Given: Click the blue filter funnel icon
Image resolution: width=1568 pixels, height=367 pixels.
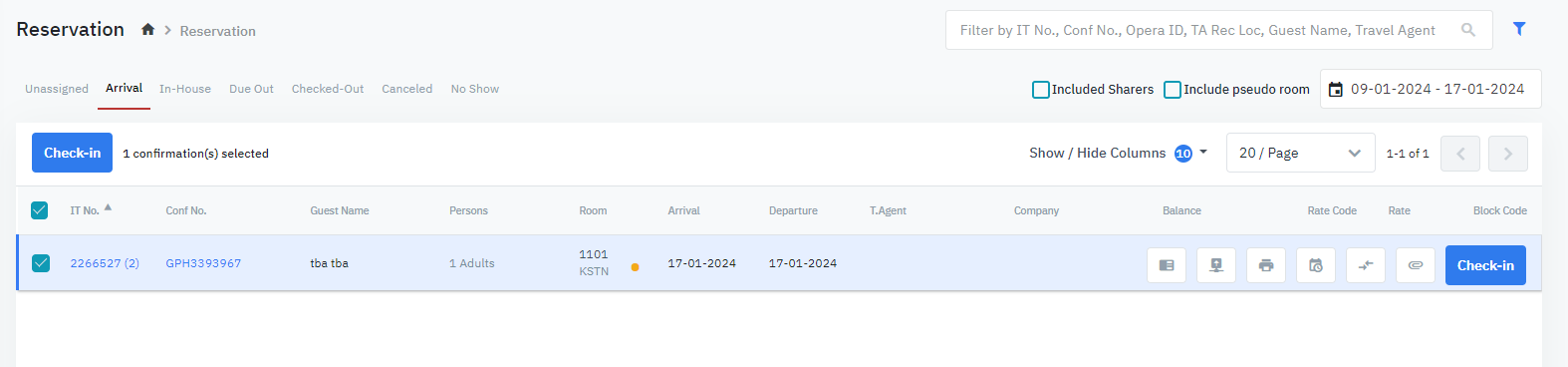Looking at the screenshot, I should 1519,29.
